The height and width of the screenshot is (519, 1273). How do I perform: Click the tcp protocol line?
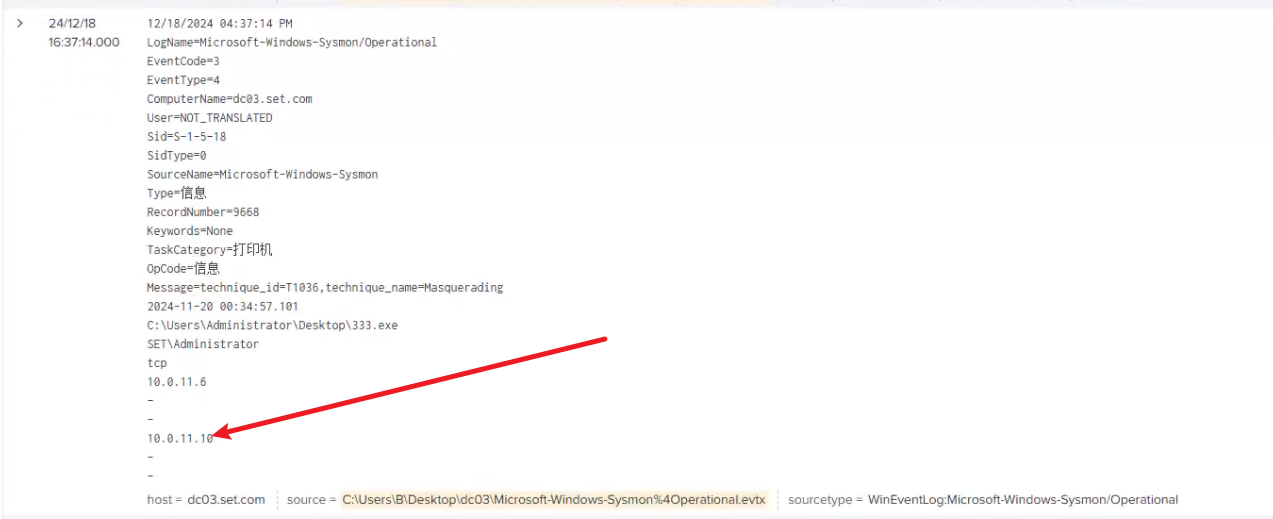pos(157,363)
